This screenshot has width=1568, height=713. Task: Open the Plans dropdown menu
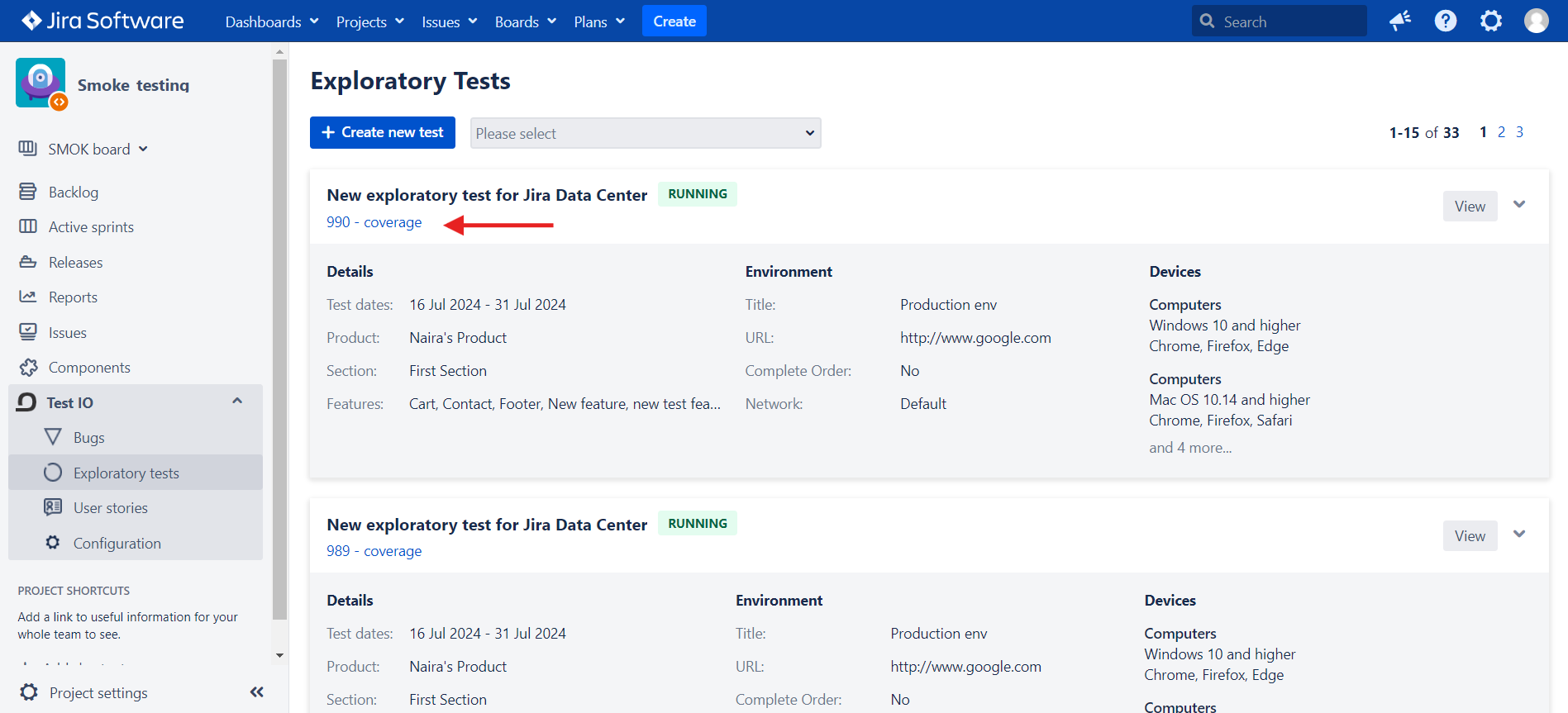coord(599,21)
